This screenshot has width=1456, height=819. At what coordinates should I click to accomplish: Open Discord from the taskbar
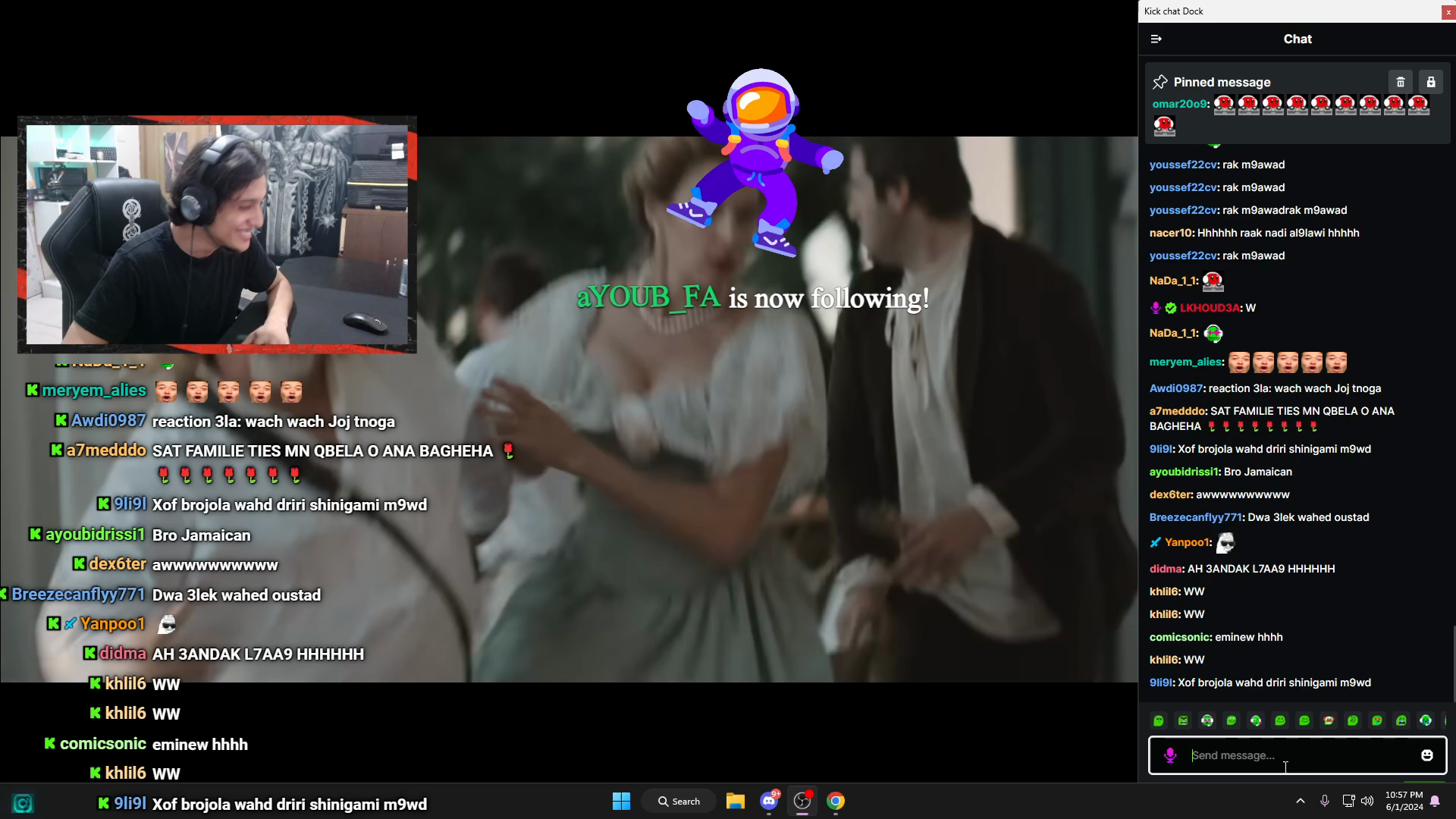click(769, 801)
